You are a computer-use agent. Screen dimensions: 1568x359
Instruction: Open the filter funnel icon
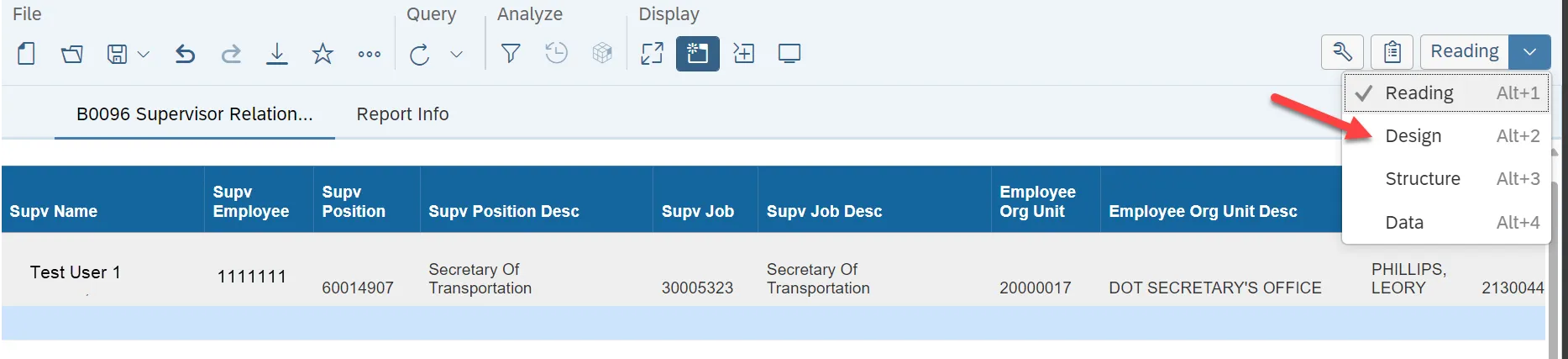510,54
